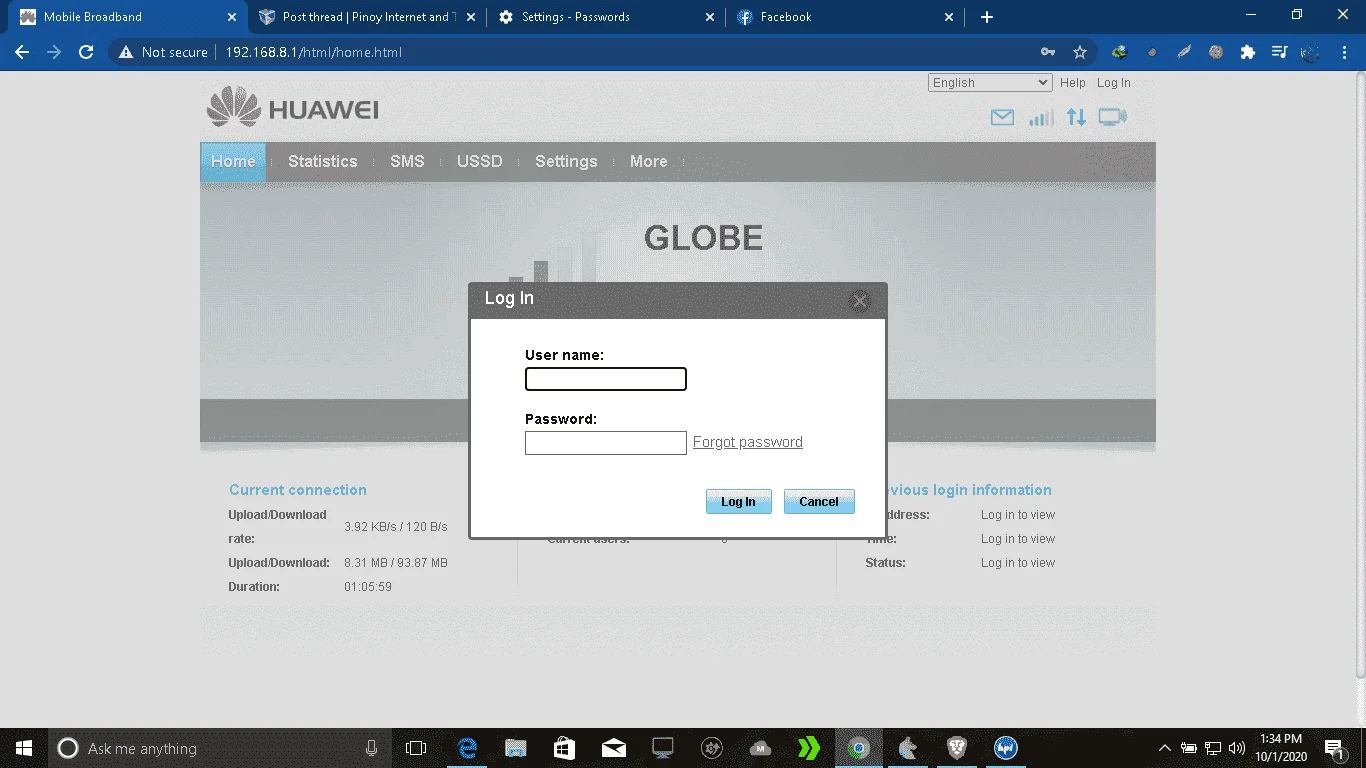The height and width of the screenshot is (768, 1366).
Task: Click the Not secure warning icon
Action: (126, 52)
